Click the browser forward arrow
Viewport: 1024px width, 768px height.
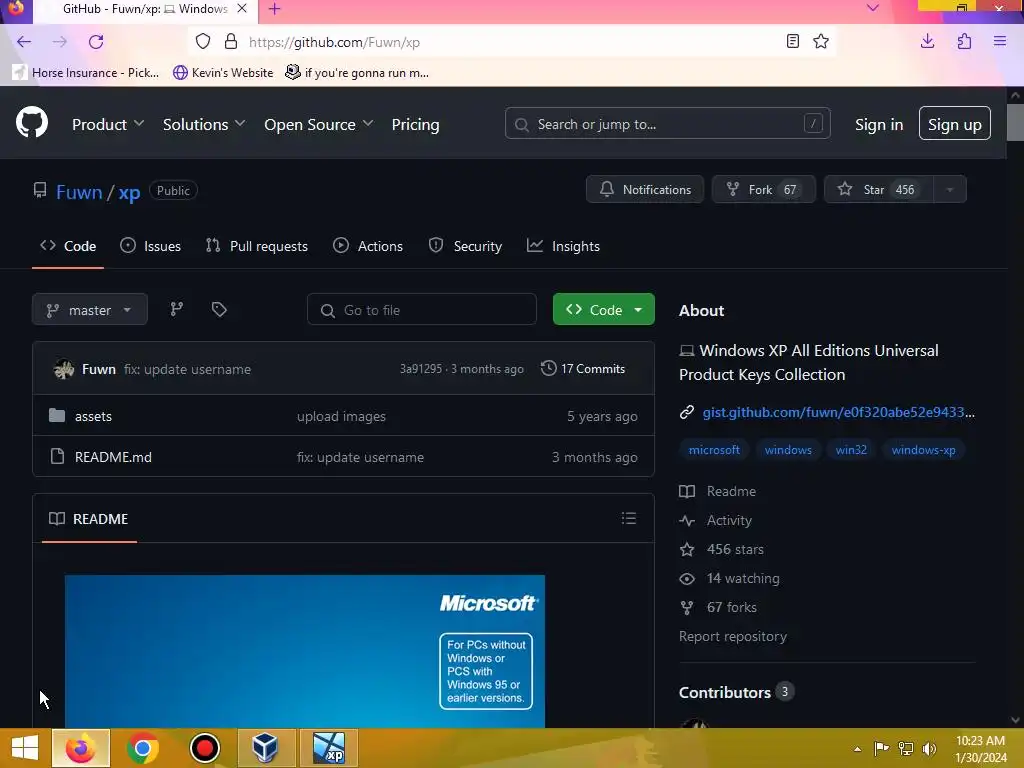59,42
